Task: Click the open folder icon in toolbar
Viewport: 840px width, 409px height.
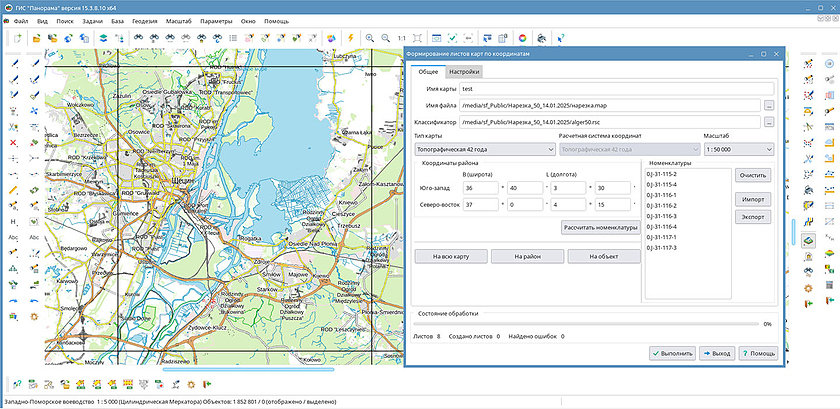Action: (x=36, y=38)
